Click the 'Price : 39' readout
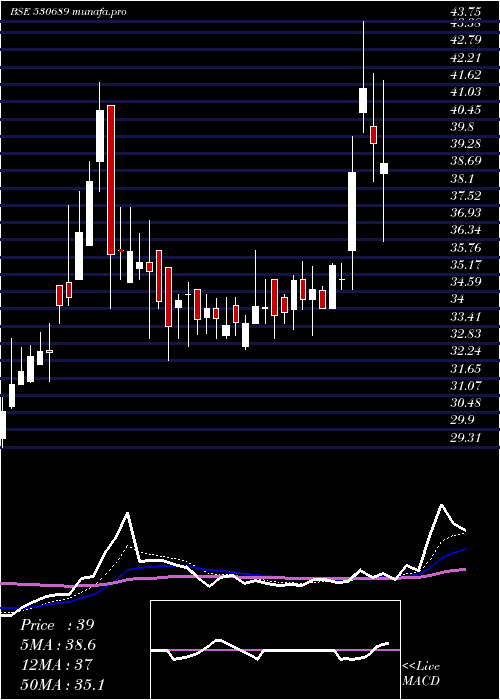 coord(57,625)
